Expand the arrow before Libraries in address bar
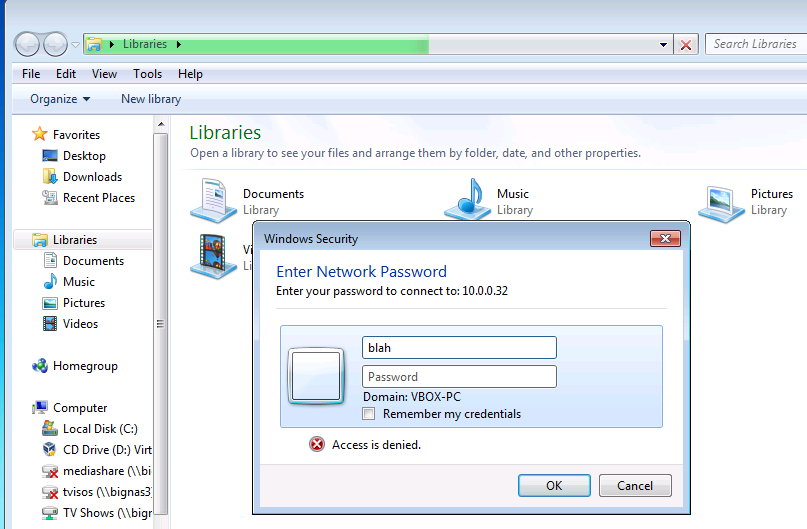Image resolution: width=807 pixels, height=529 pixels. click(112, 44)
